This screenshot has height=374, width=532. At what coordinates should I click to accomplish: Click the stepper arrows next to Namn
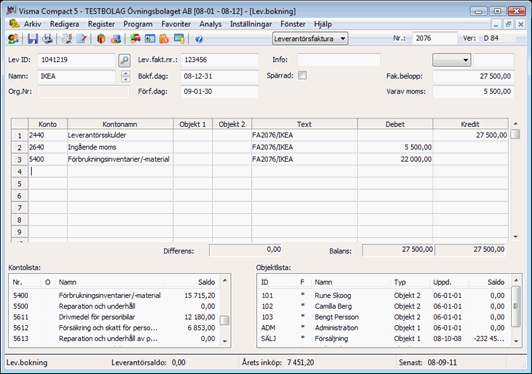tap(126, 76)
